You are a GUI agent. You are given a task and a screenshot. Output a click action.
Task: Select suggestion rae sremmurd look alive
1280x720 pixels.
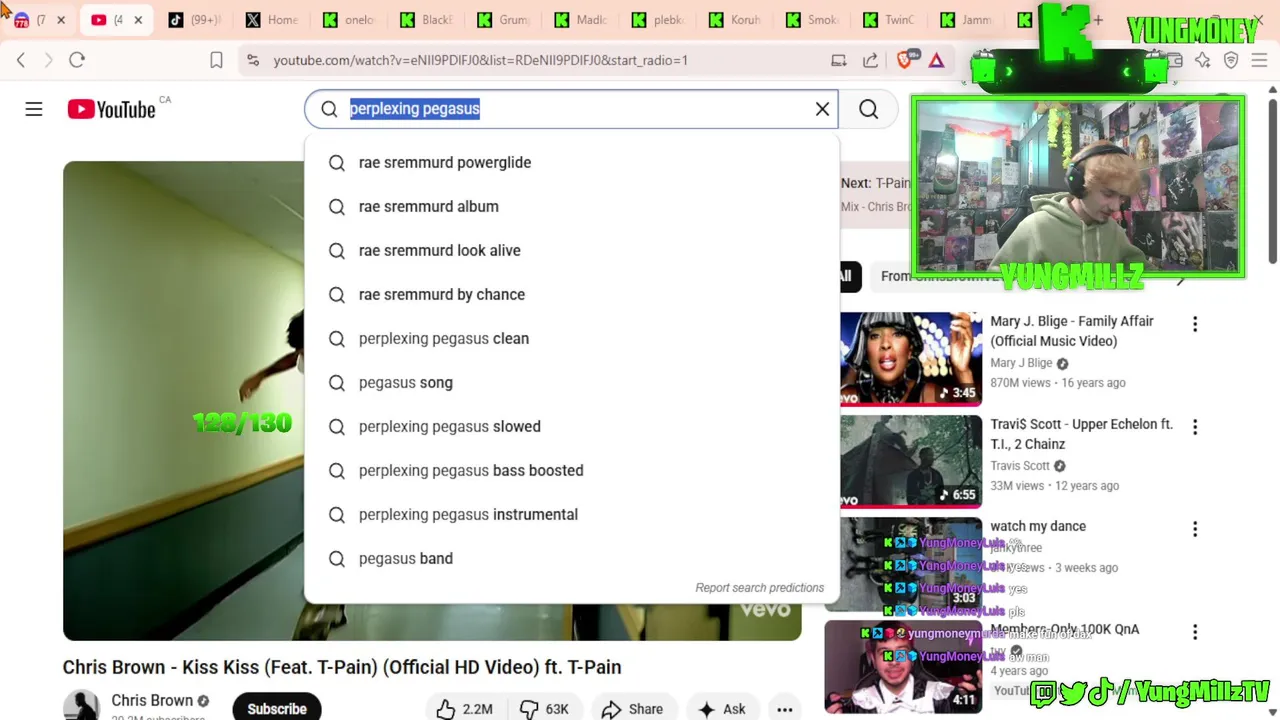click(x=572, y=250)
